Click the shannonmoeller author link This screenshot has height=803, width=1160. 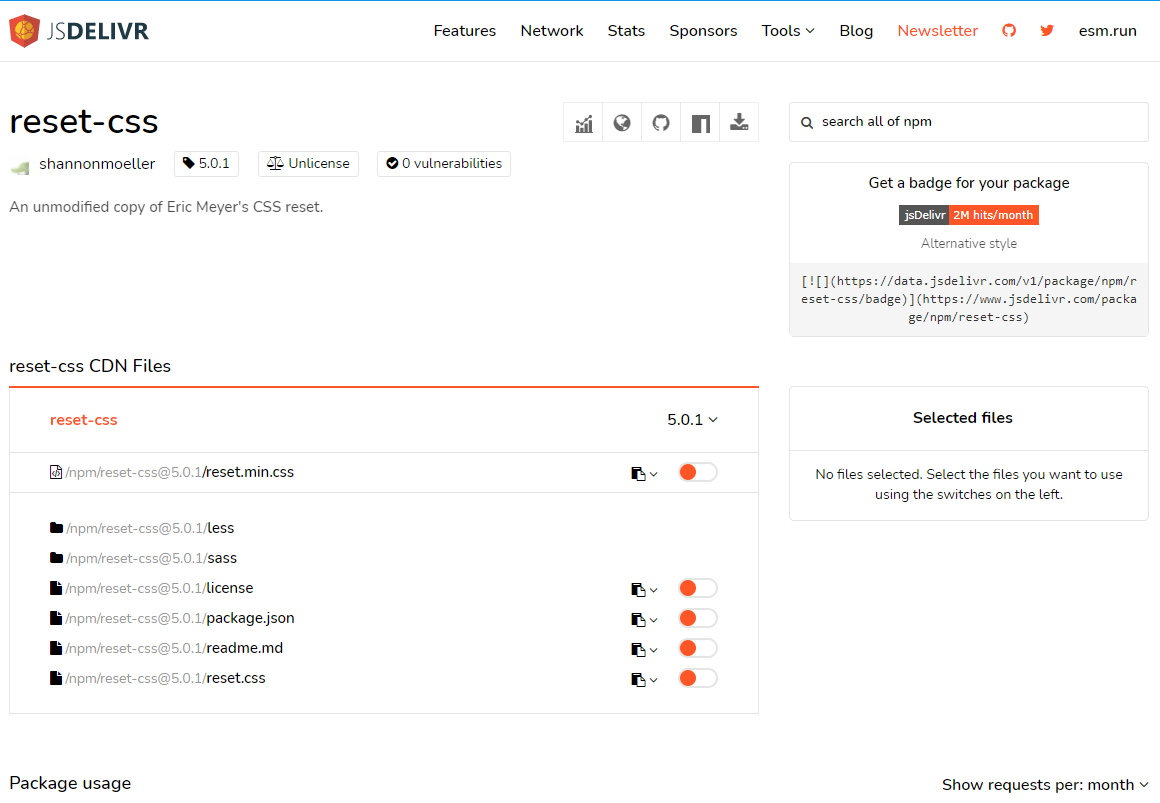97,164
